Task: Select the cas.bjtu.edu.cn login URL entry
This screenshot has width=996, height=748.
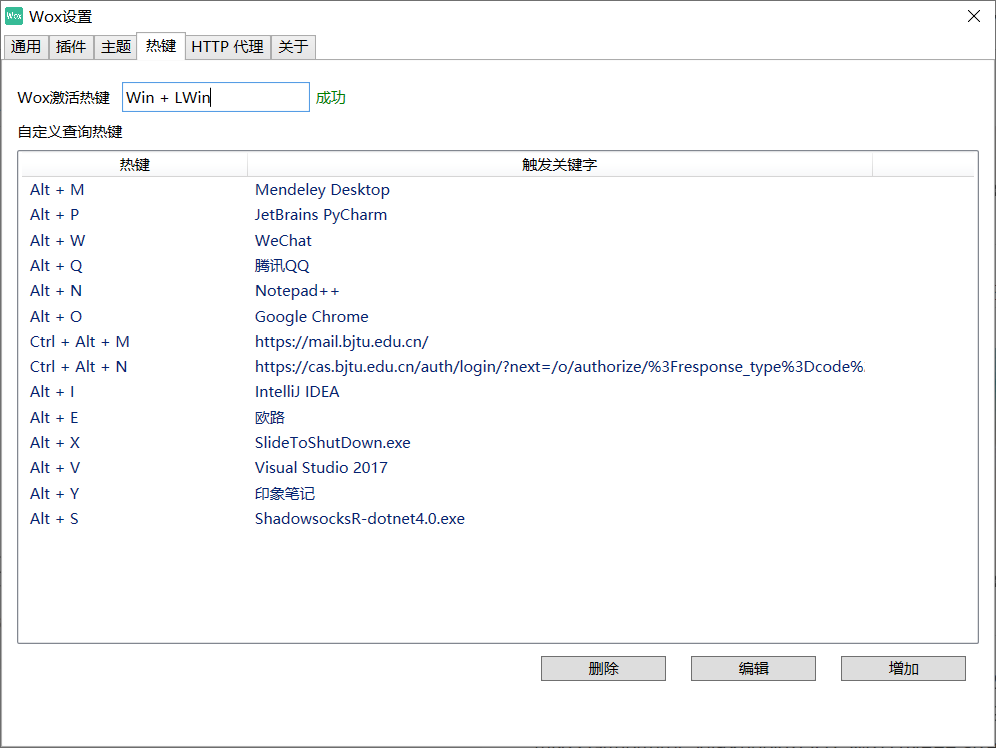Action: (560, 367)
